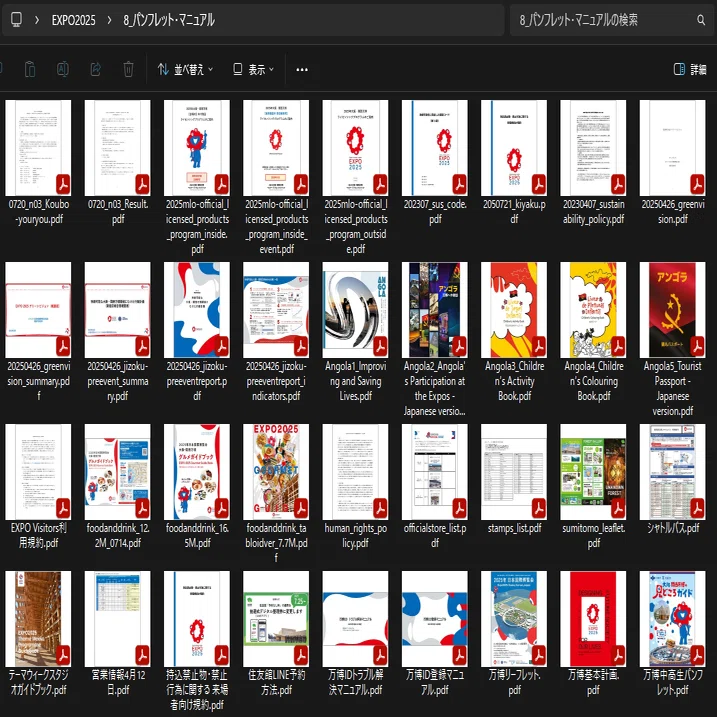
Task: Expand chevron after EXPO2025 breadcrumb
Action: pyautogui.click(x=109, y=20)
